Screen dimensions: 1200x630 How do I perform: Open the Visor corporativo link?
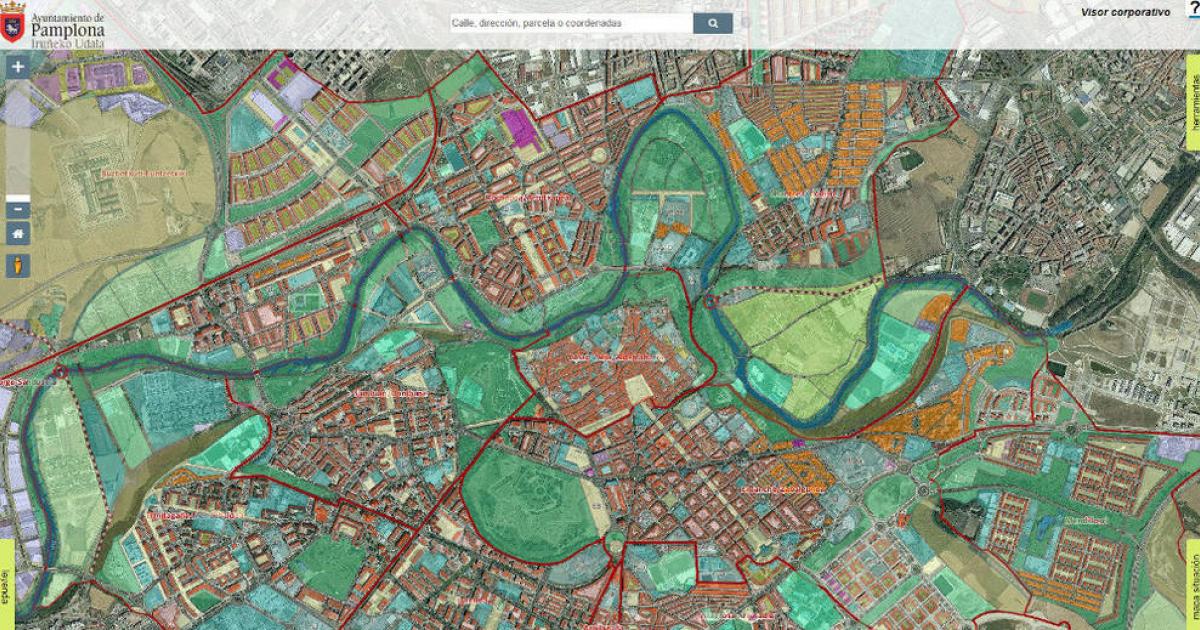click(x=1124, y=12)
